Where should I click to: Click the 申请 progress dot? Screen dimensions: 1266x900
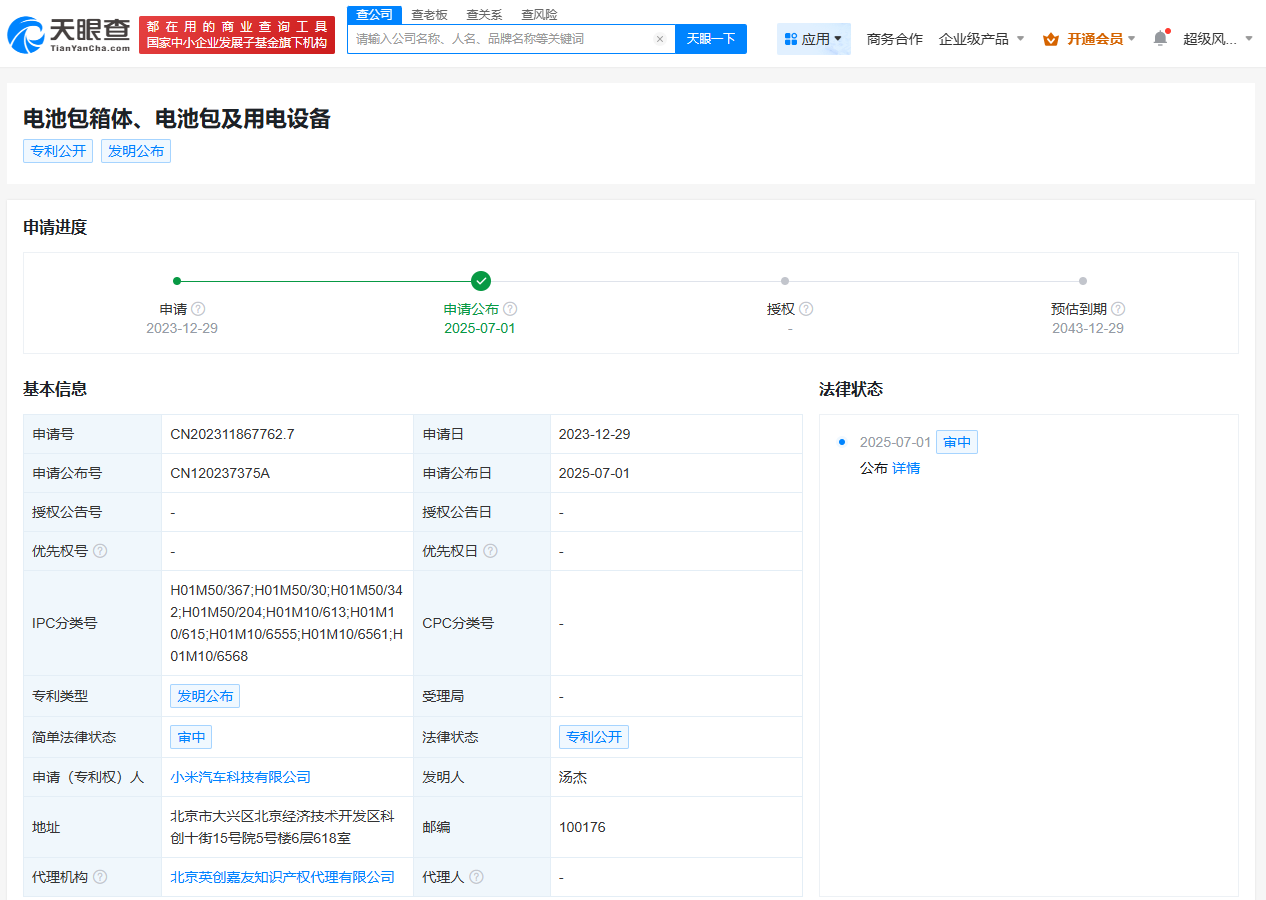pyautogui.click(x=177, y=281)
